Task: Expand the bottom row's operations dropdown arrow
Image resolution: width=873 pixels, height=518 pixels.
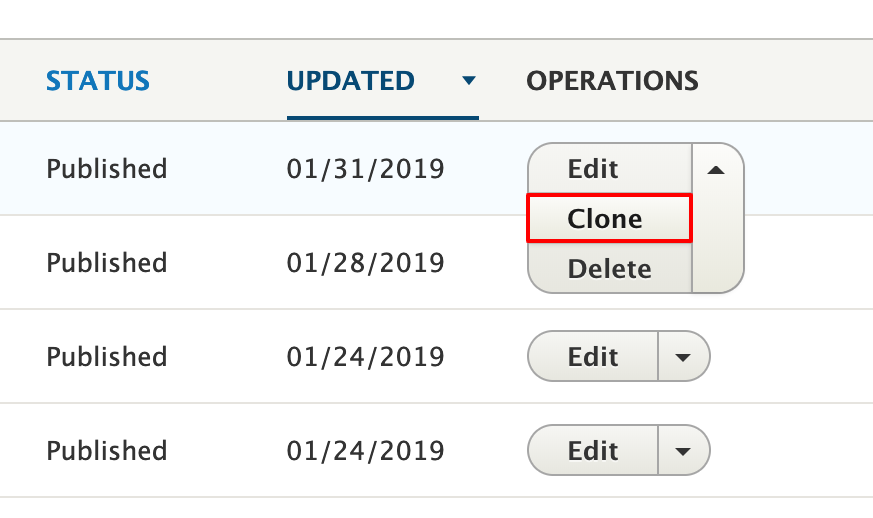Action: coord(683,451)
